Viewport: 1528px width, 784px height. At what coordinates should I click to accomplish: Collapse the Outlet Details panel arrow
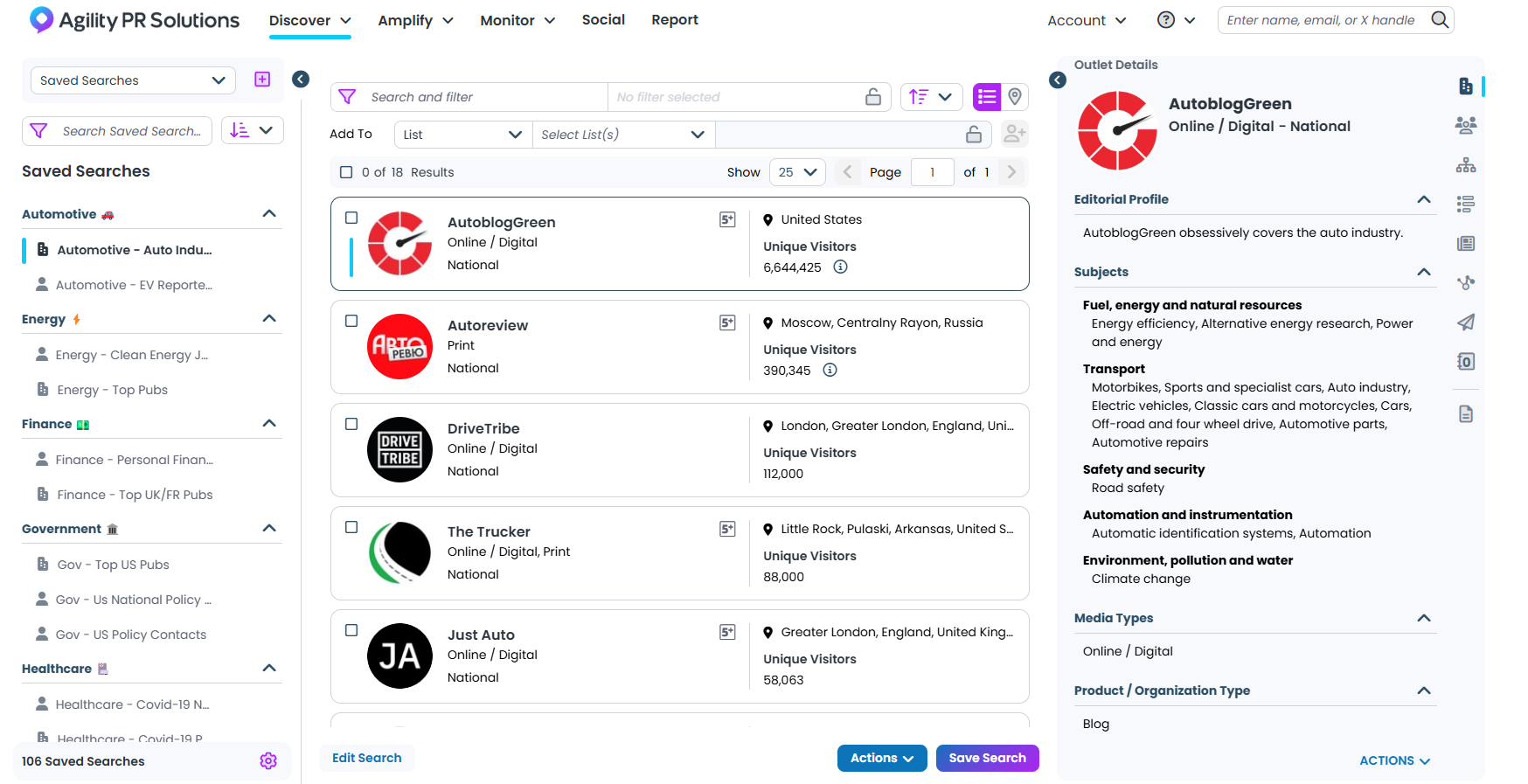click(1058, 80)
